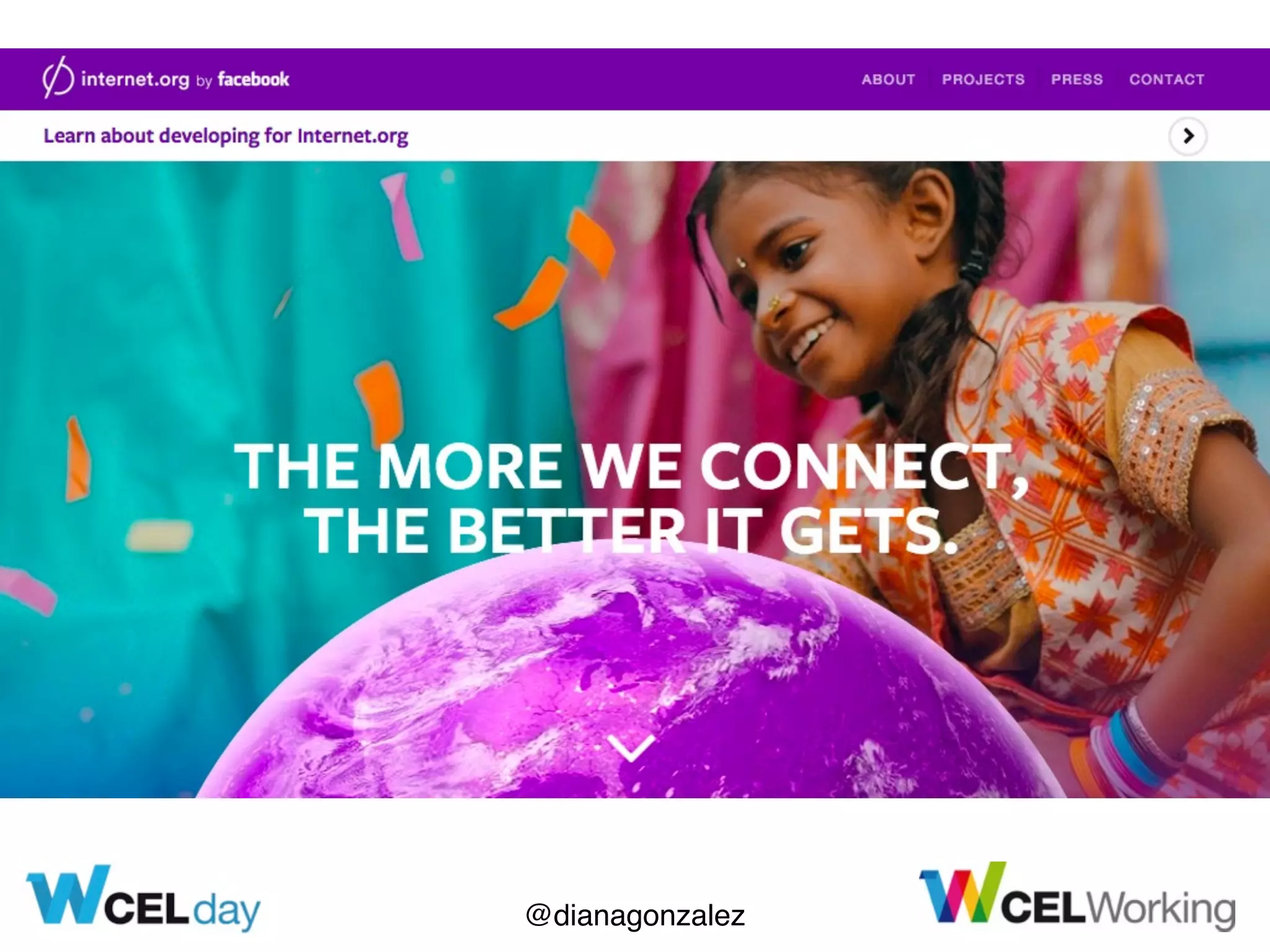Open the PROJECTS menu item
This screenshot has height=952, width=1270.
(x=983, y=79)
